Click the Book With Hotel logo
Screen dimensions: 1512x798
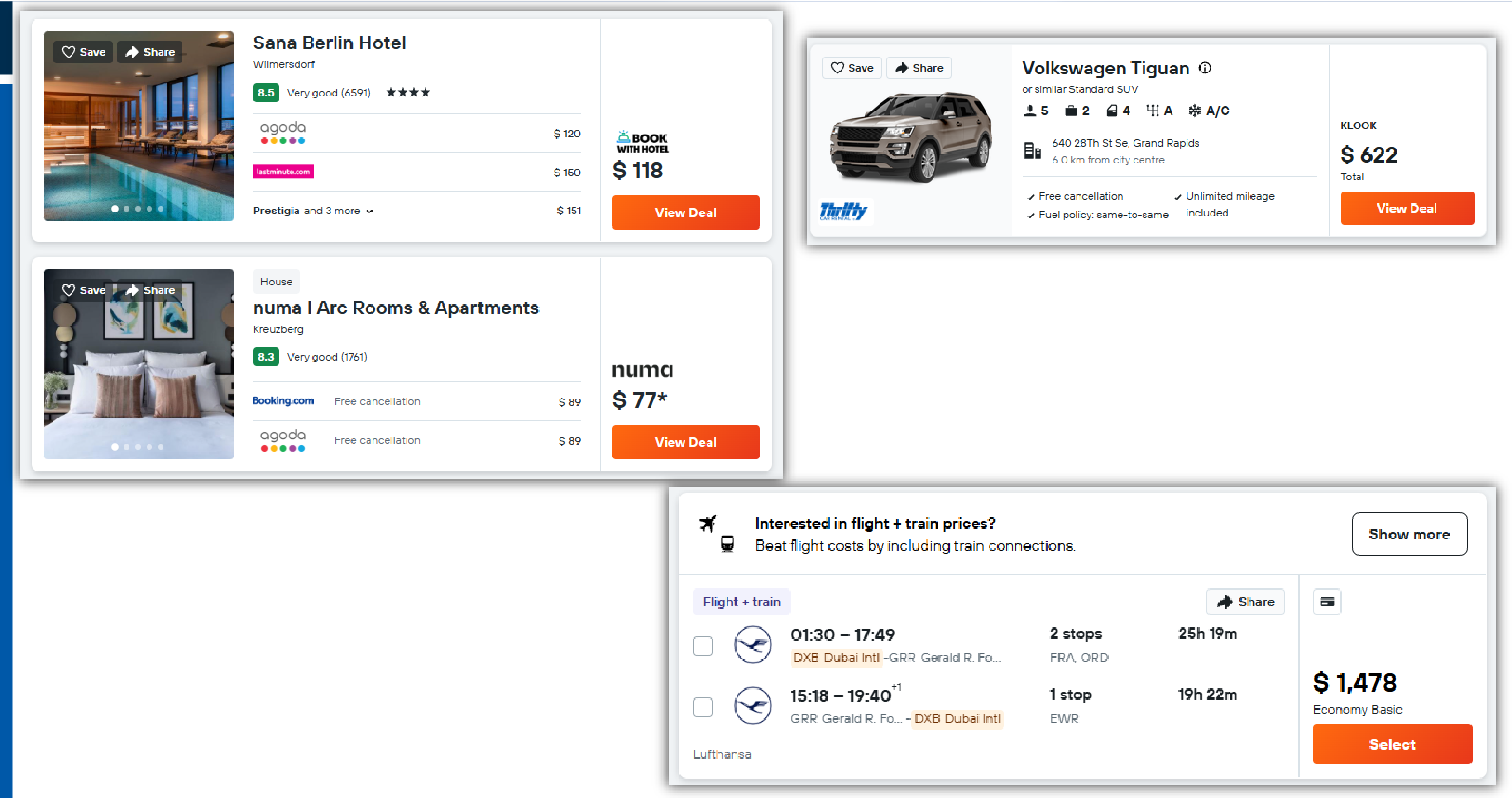click(642, 141)
